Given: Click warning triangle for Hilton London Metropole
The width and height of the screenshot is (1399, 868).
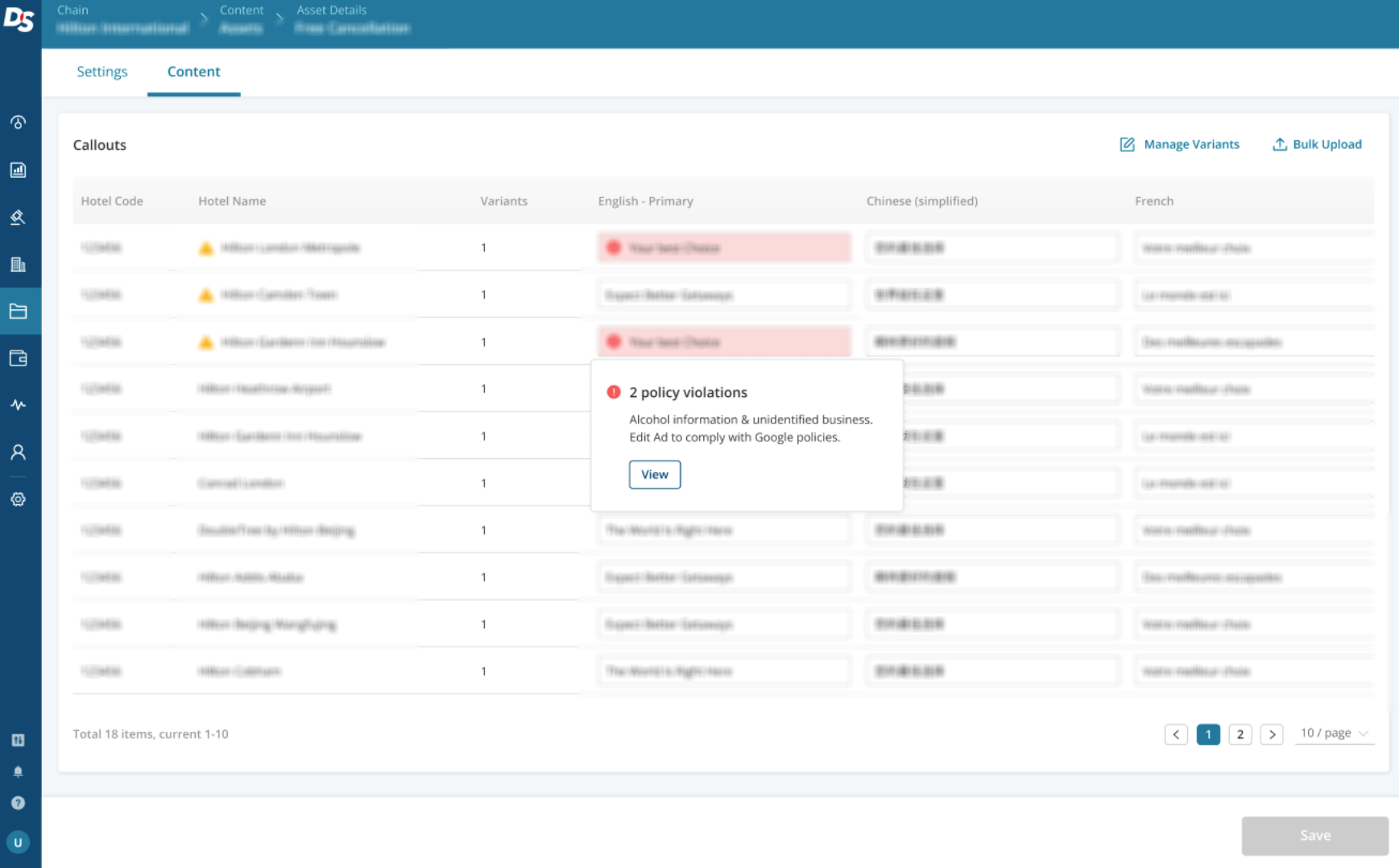Looking at the screenshot, I should click(x=206, y=248).
